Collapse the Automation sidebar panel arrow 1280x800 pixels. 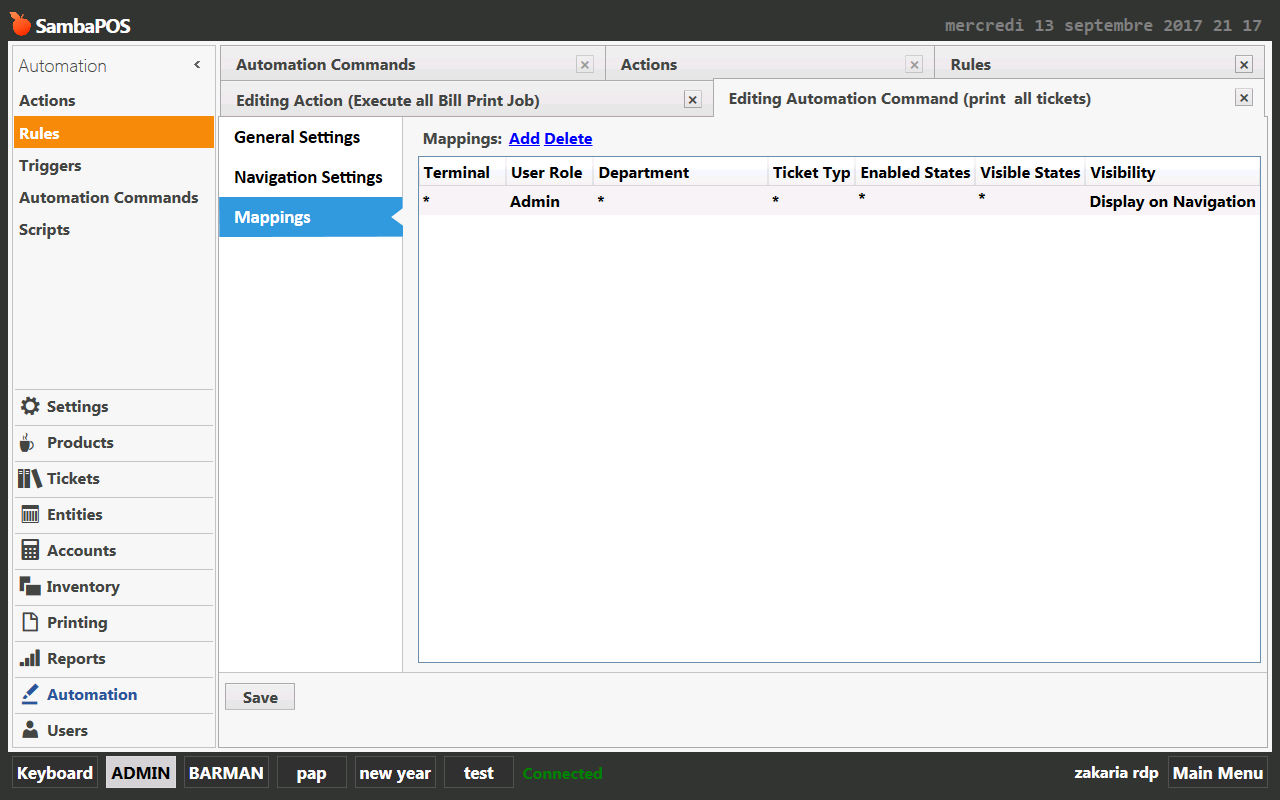click(x=197, y=65)
